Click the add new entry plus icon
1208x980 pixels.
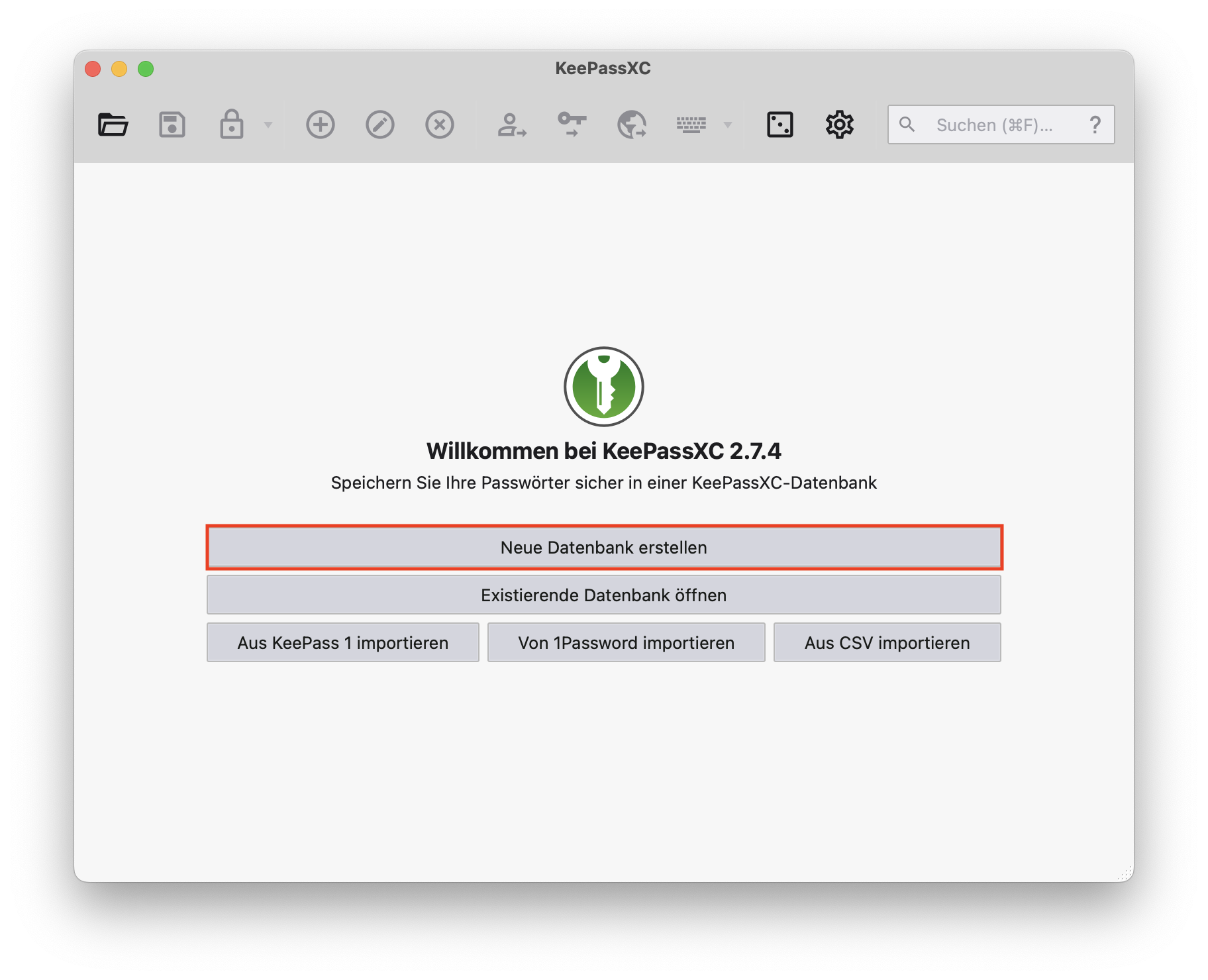[321, 124]
